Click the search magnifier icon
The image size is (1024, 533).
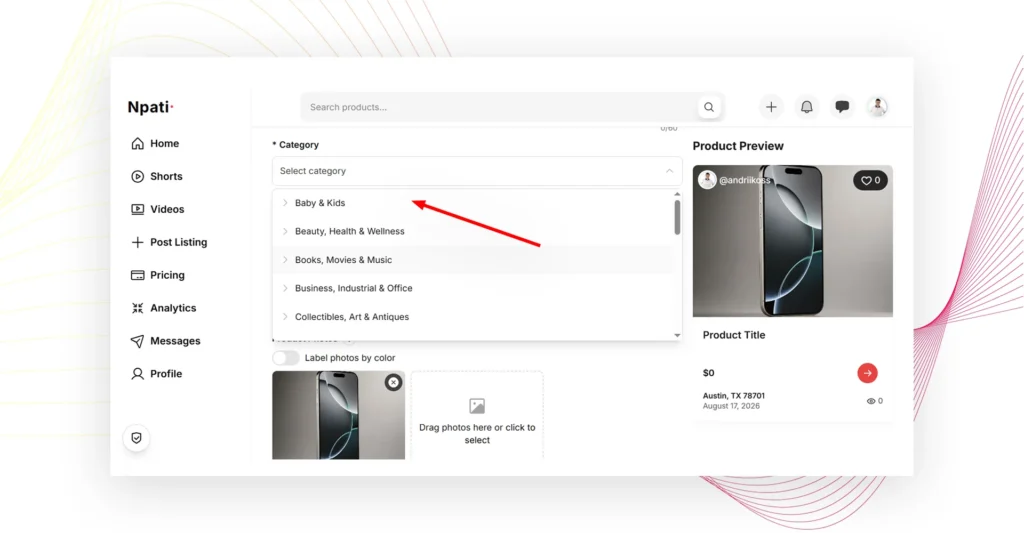click(709, 107)
